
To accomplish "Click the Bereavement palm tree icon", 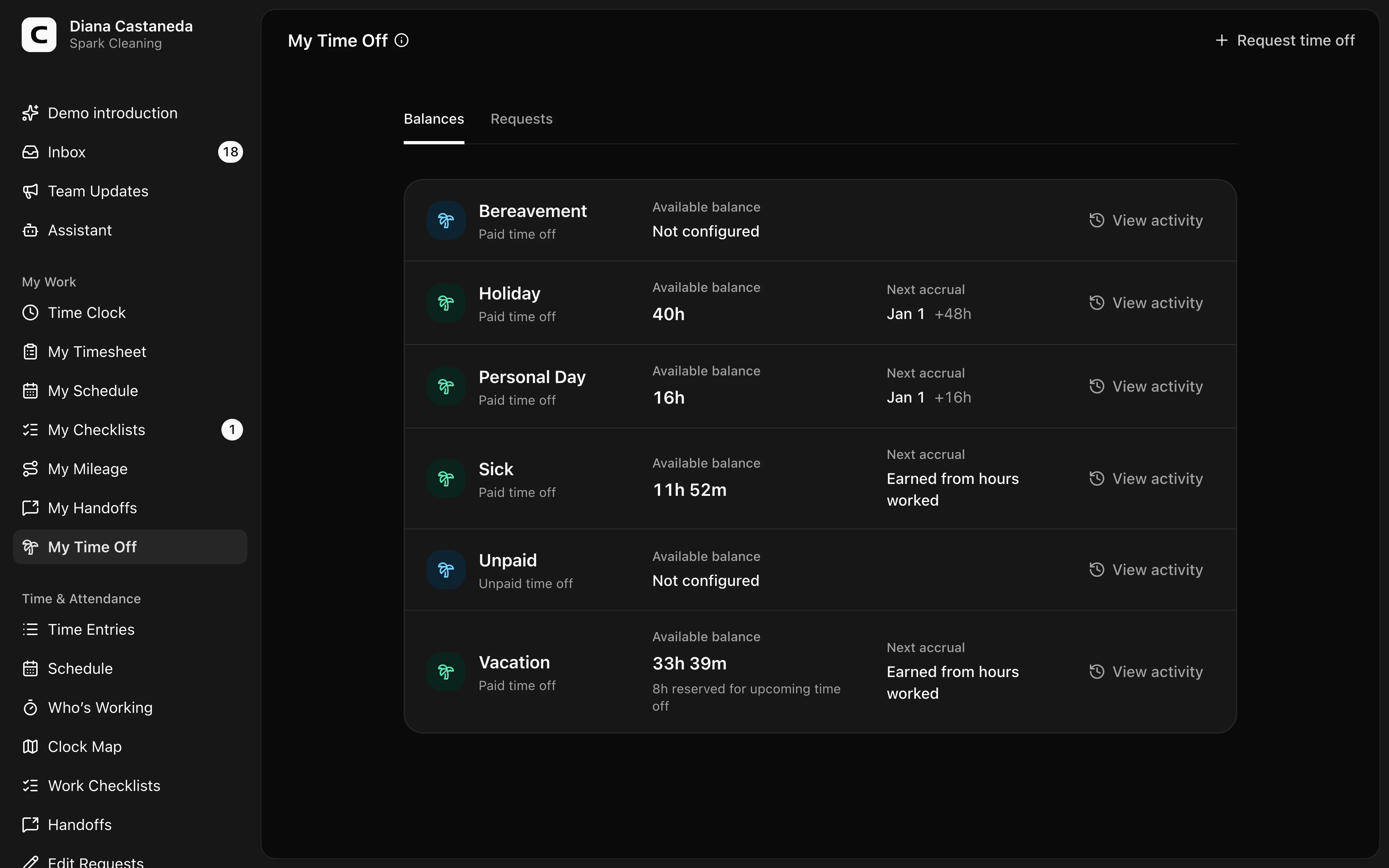I will point(446,221).
